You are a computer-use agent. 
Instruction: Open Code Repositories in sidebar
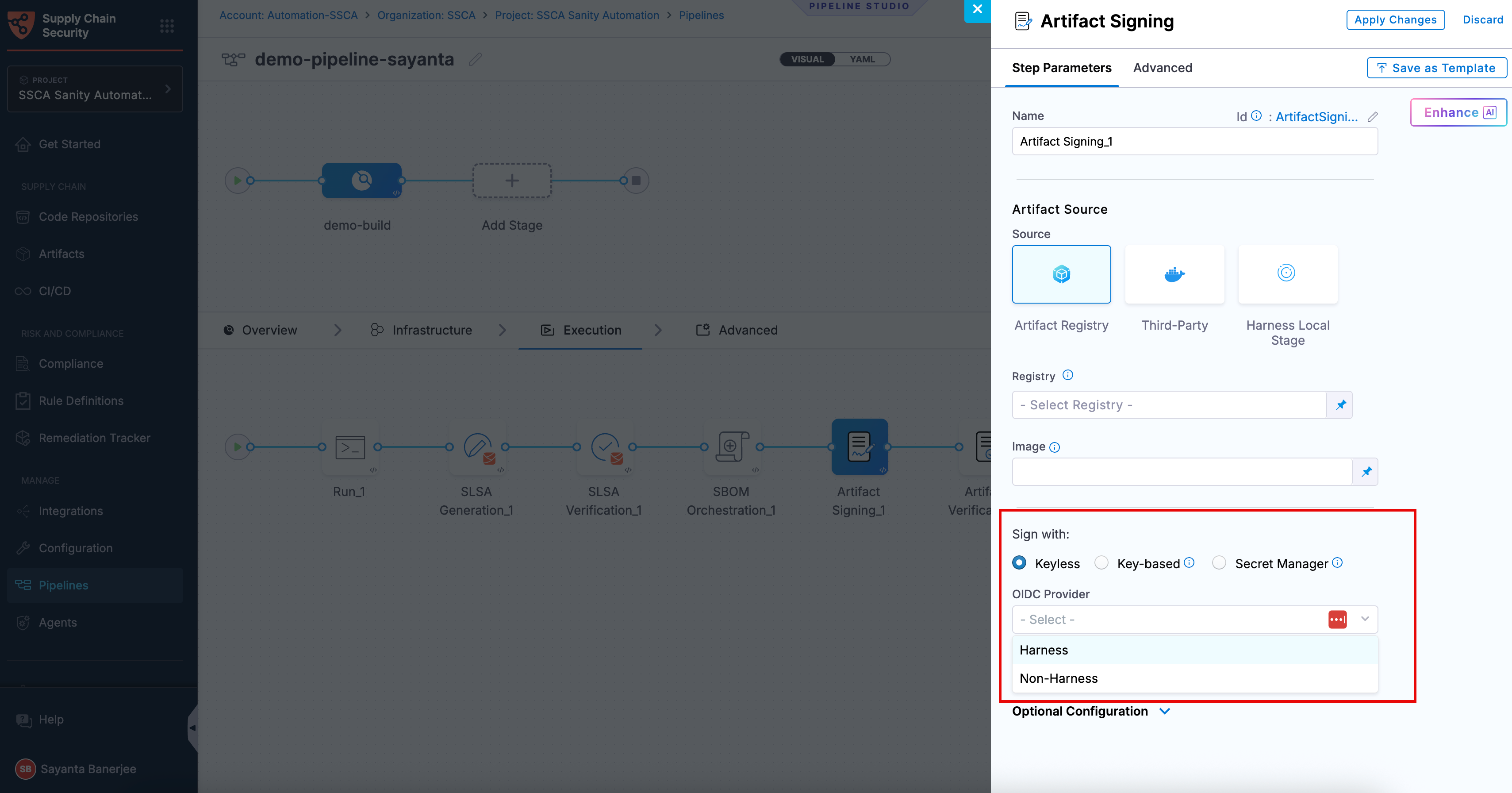coord(88,217)
